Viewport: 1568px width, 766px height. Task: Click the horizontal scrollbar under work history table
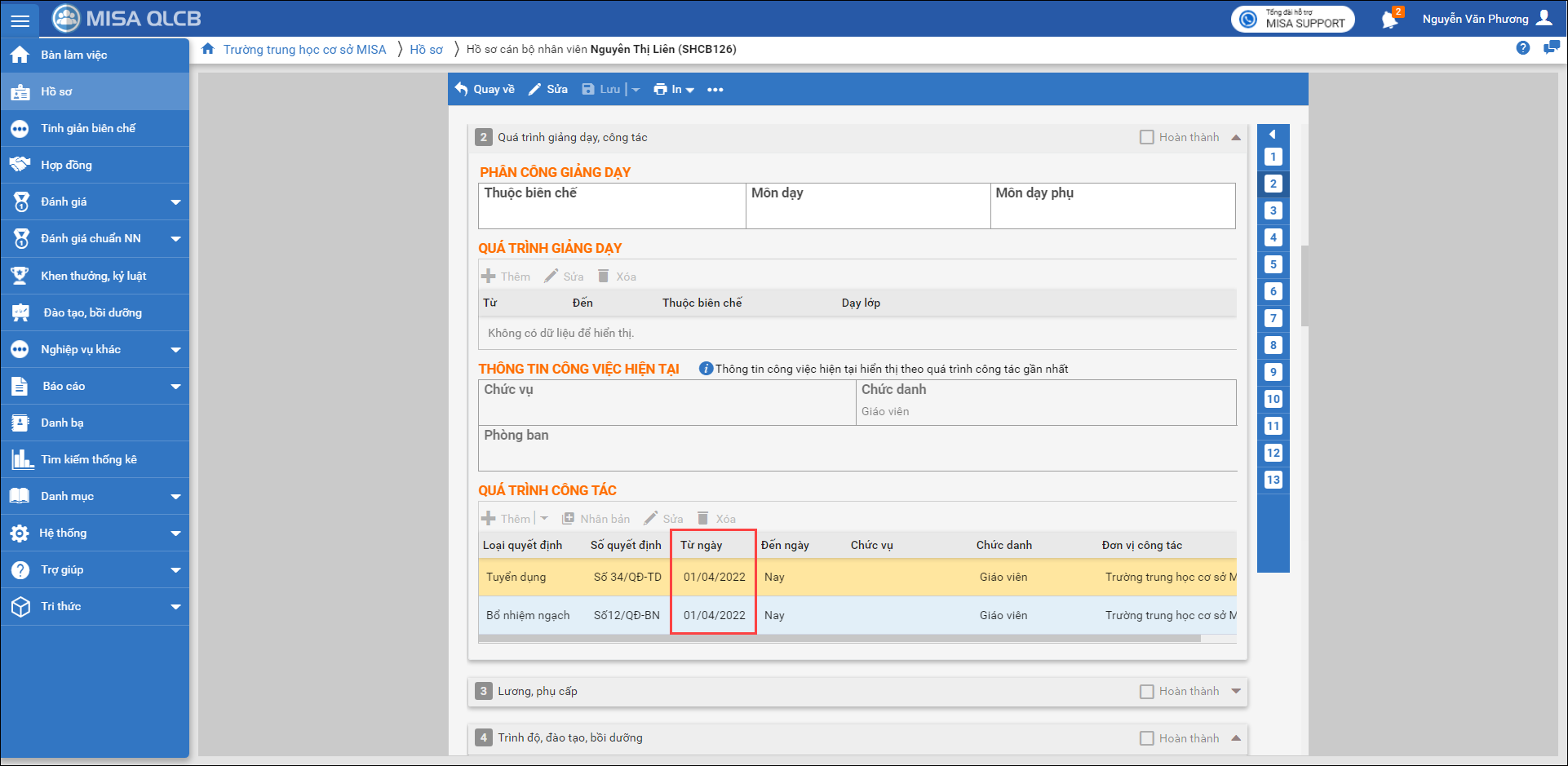click(x=839, y=639)
